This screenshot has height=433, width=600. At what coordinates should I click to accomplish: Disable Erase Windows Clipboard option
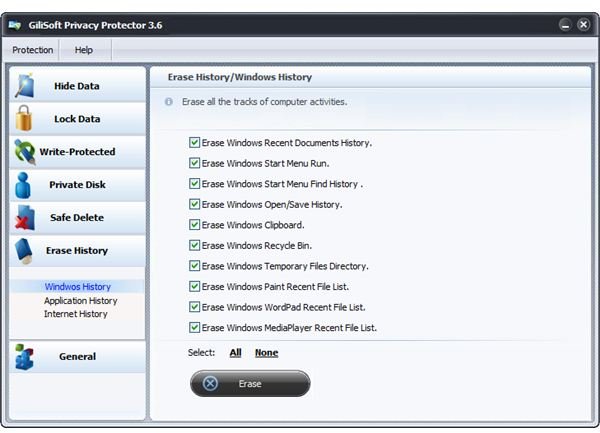(194, 225)
